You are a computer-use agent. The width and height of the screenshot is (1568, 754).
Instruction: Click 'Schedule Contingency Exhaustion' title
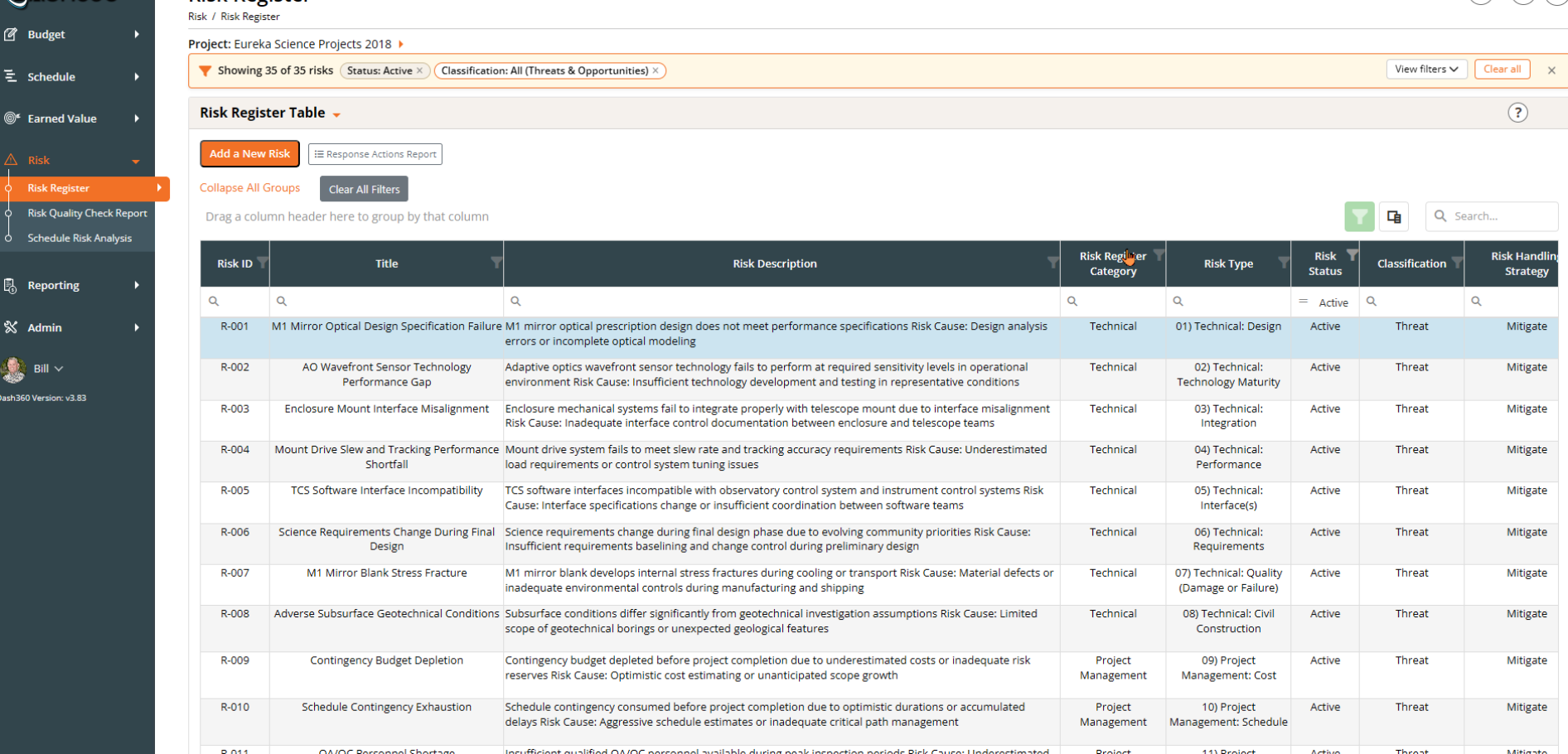[x=387, y=708]
